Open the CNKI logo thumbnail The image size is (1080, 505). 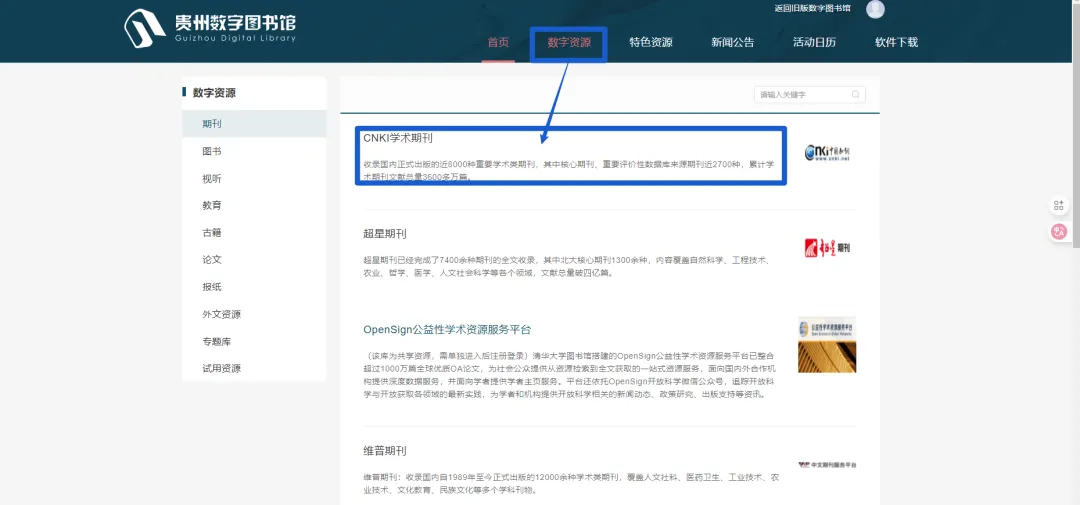[827, 152]
